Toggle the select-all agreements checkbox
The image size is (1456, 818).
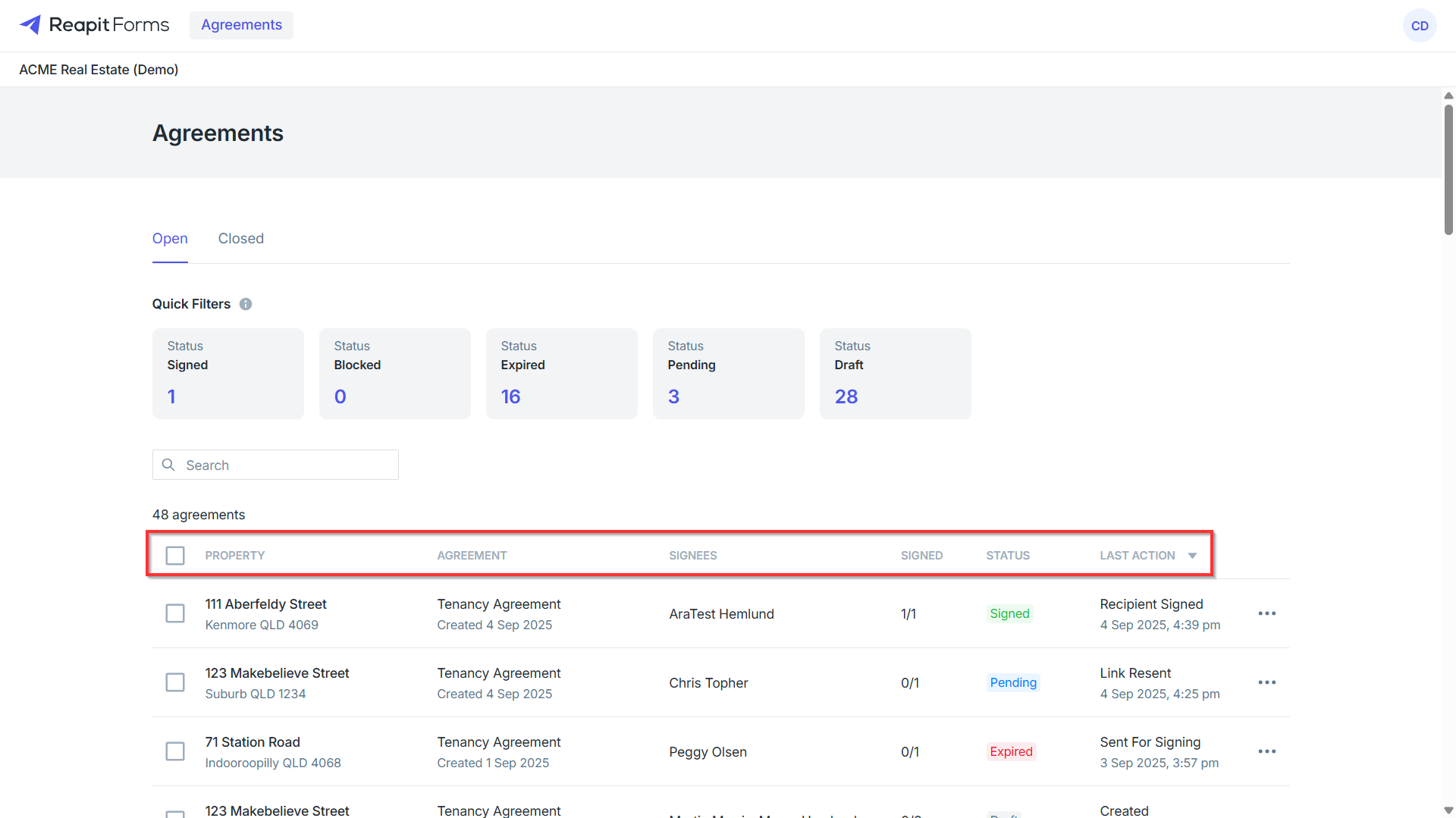(x=175, y=556)
